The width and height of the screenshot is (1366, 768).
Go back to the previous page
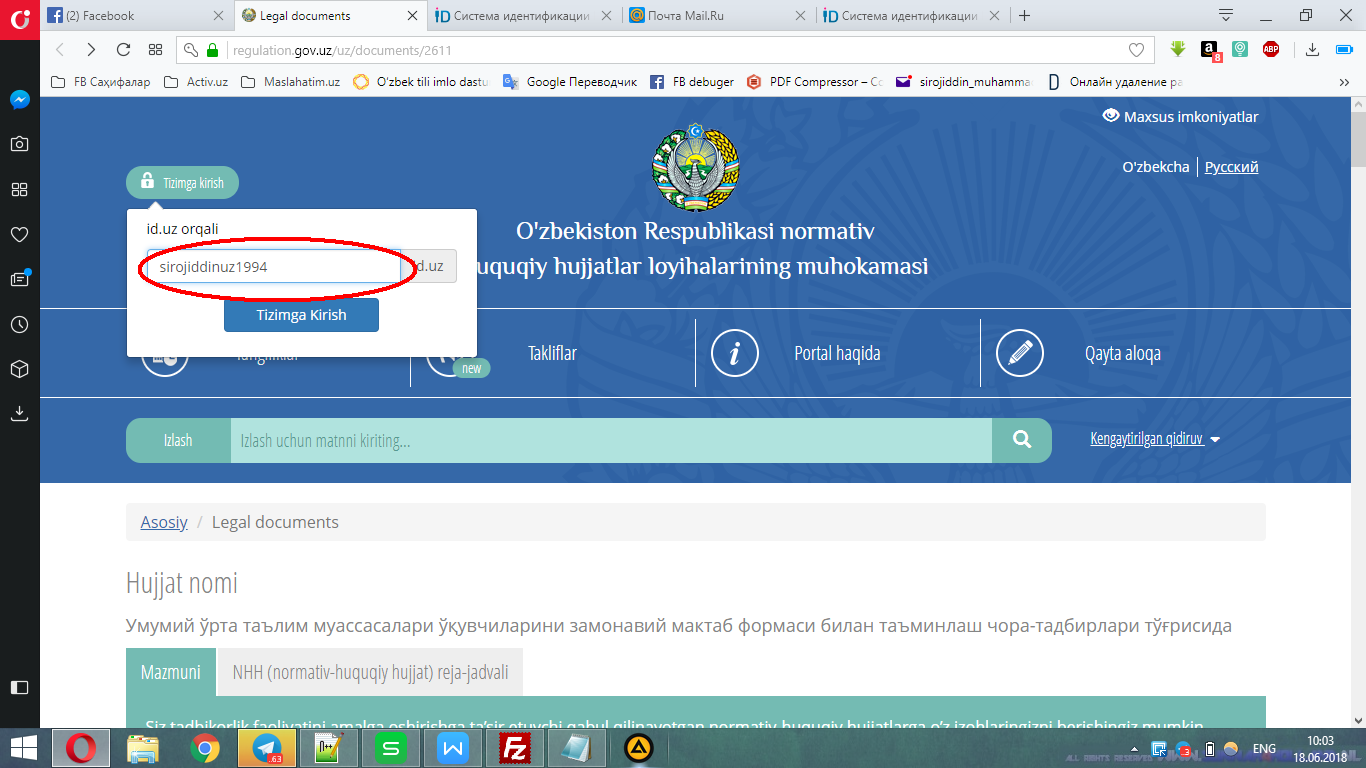click(x=60, y=49)
